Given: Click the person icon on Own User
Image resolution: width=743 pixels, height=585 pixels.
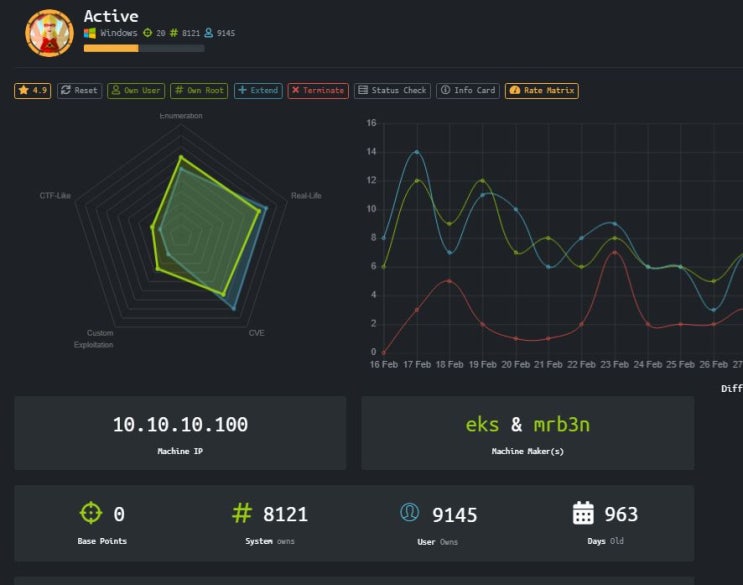Looking at the screenshot, I should coord(116,90).
